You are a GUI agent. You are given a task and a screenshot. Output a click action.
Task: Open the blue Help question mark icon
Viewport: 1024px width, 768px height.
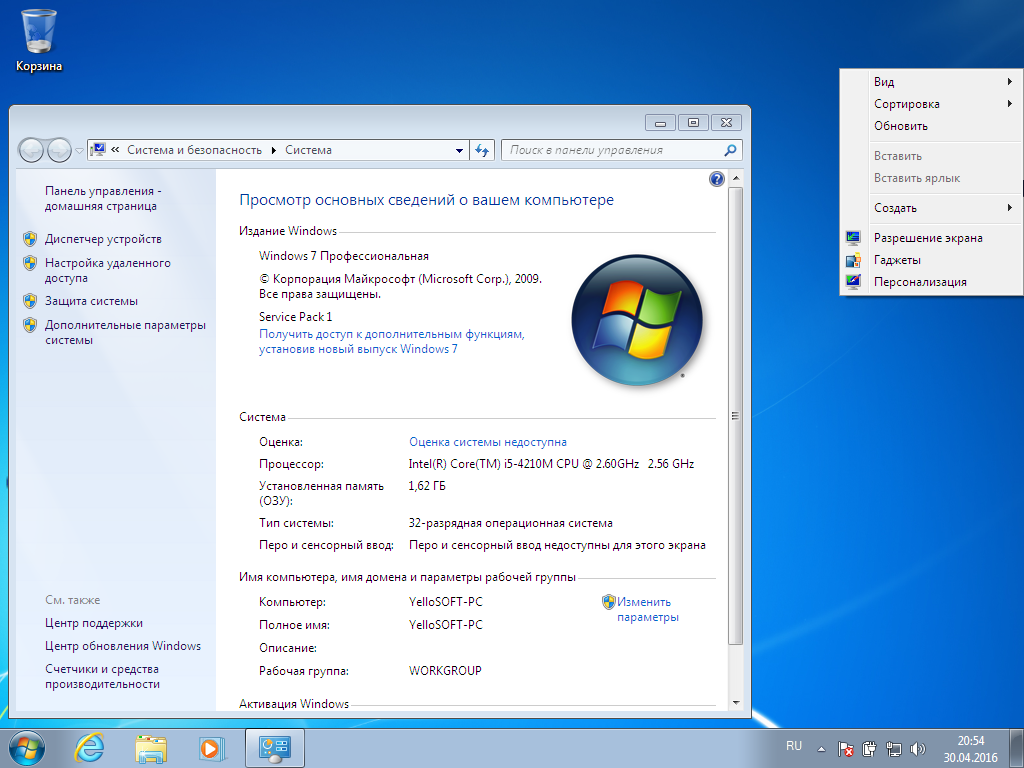coord(716,179)
